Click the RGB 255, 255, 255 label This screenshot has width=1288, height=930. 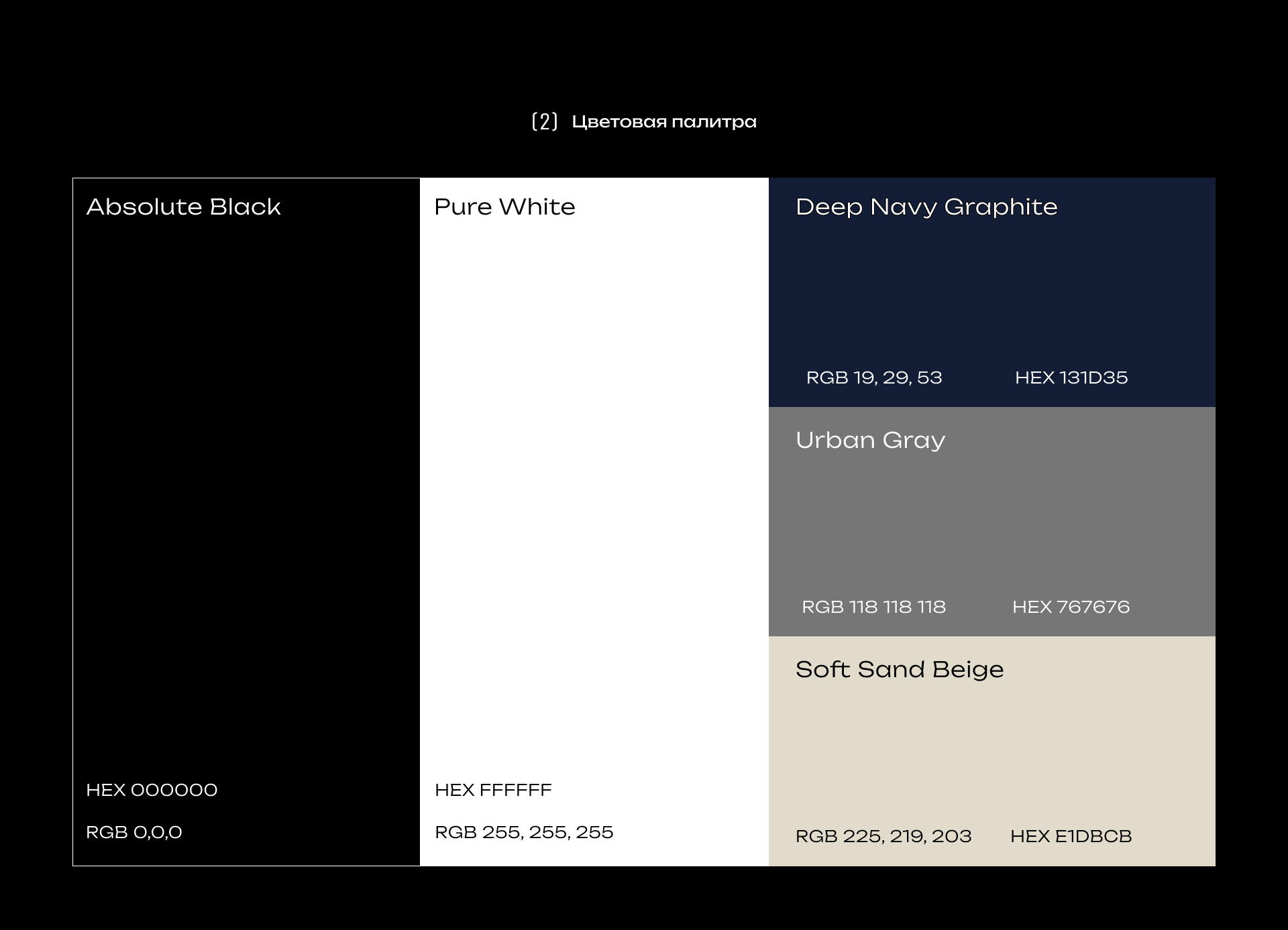coord(524,832)
